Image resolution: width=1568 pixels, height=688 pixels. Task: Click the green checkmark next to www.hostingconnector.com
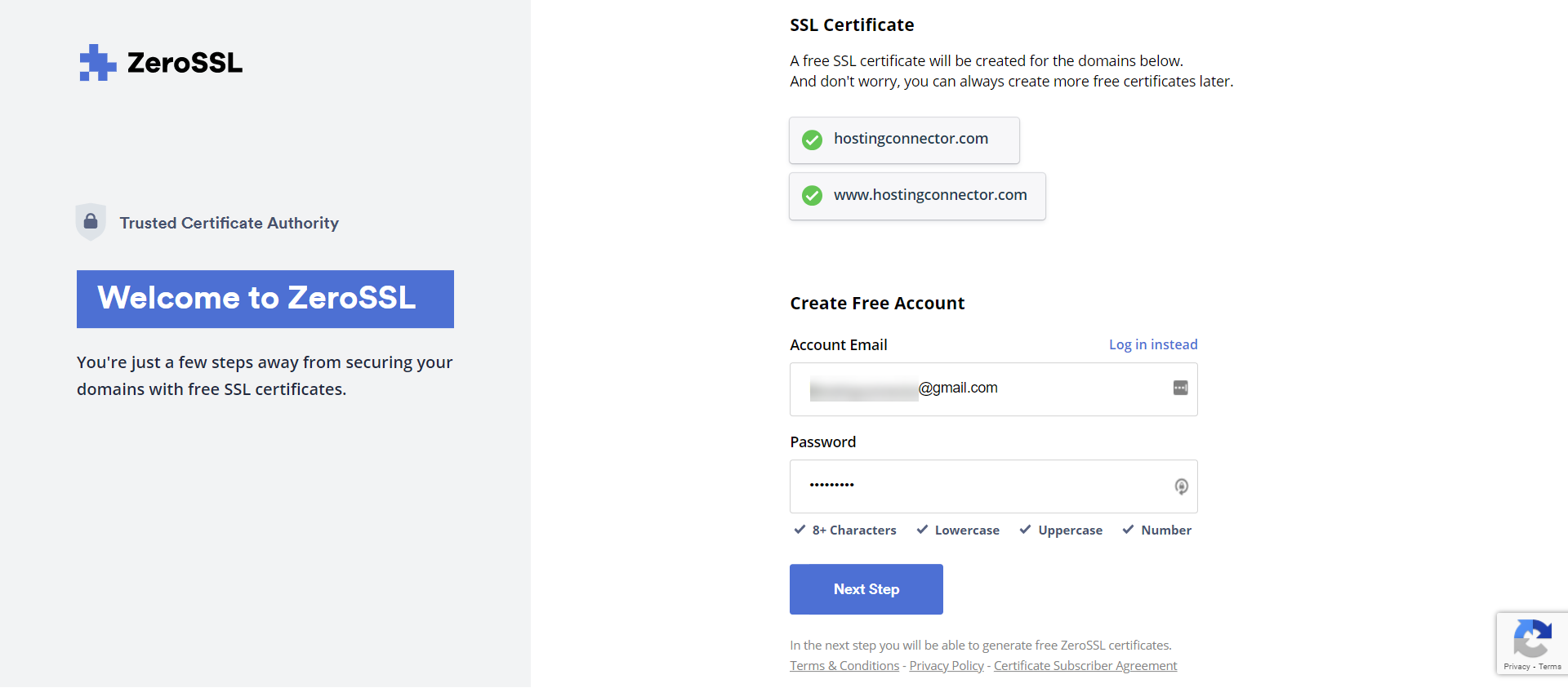812,196
